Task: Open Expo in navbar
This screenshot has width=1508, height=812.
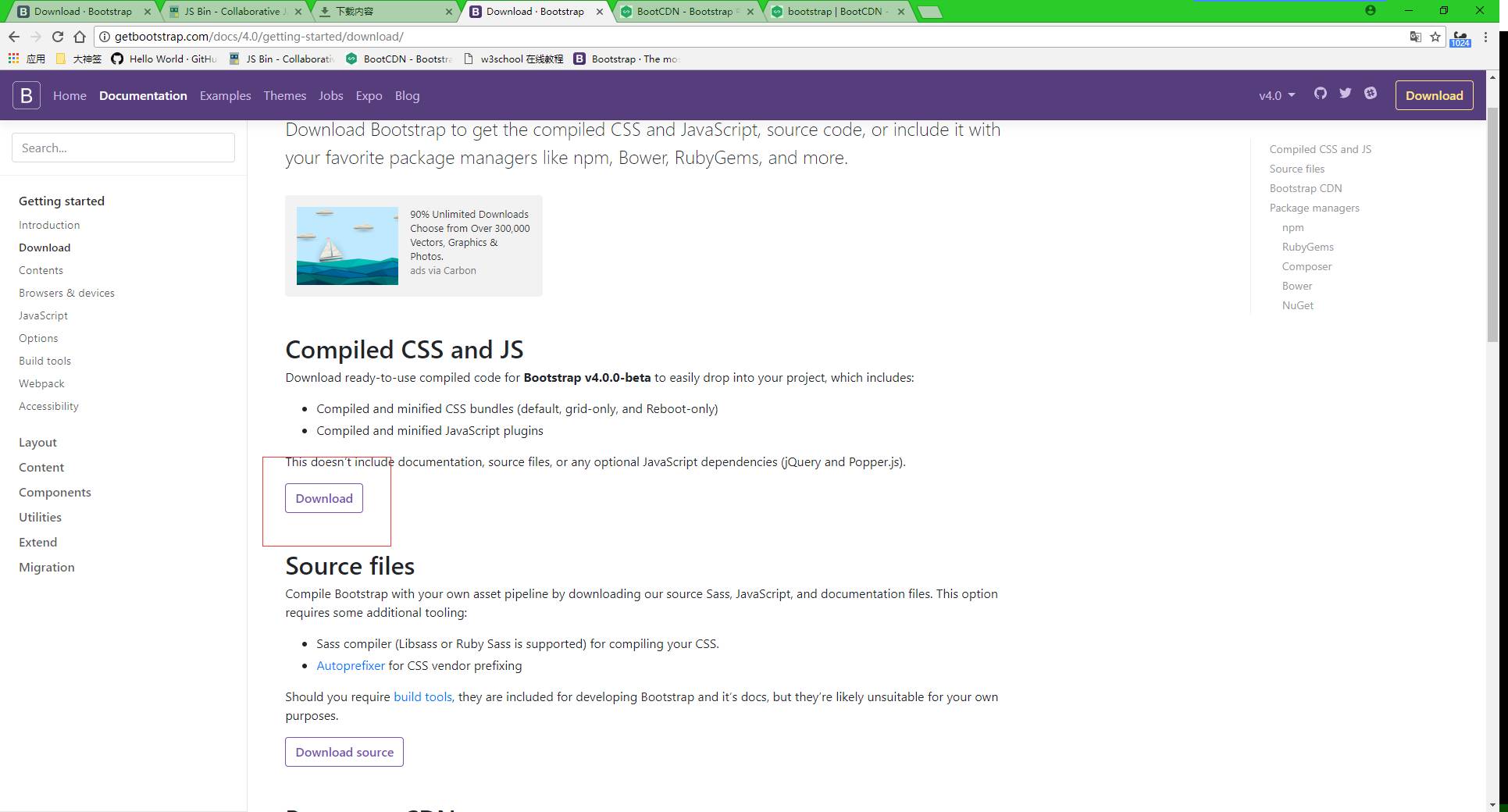Action: pos(369,95)
